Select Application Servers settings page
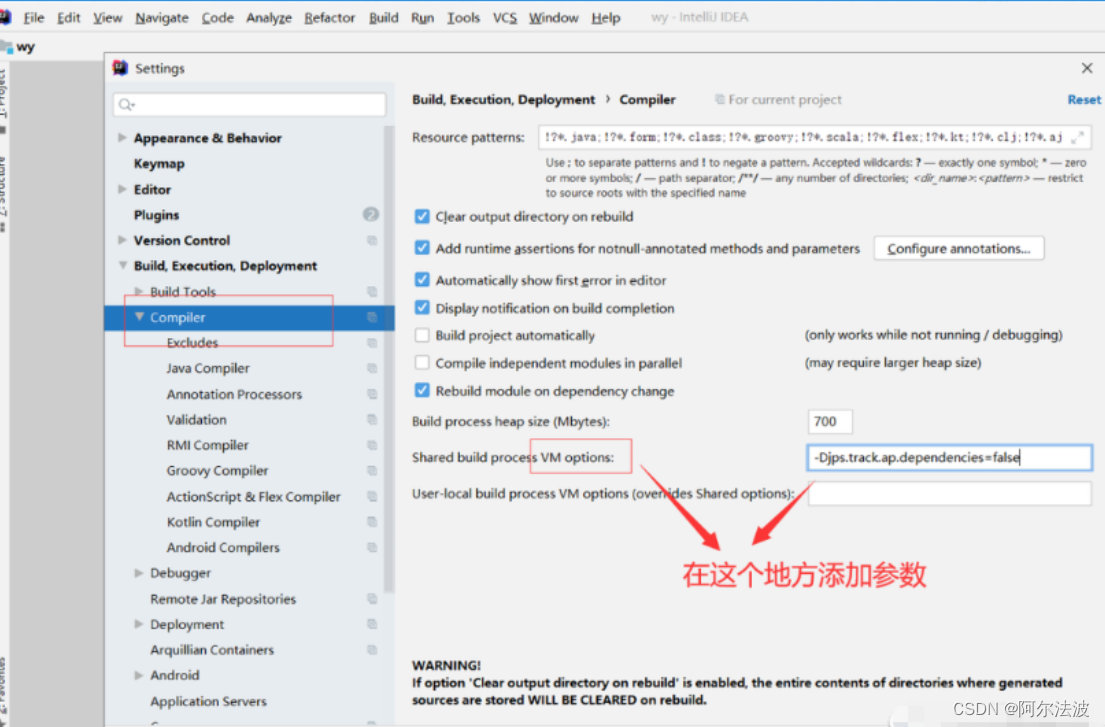The width and height of the screenshot is (1105, 727). (209, 701)
